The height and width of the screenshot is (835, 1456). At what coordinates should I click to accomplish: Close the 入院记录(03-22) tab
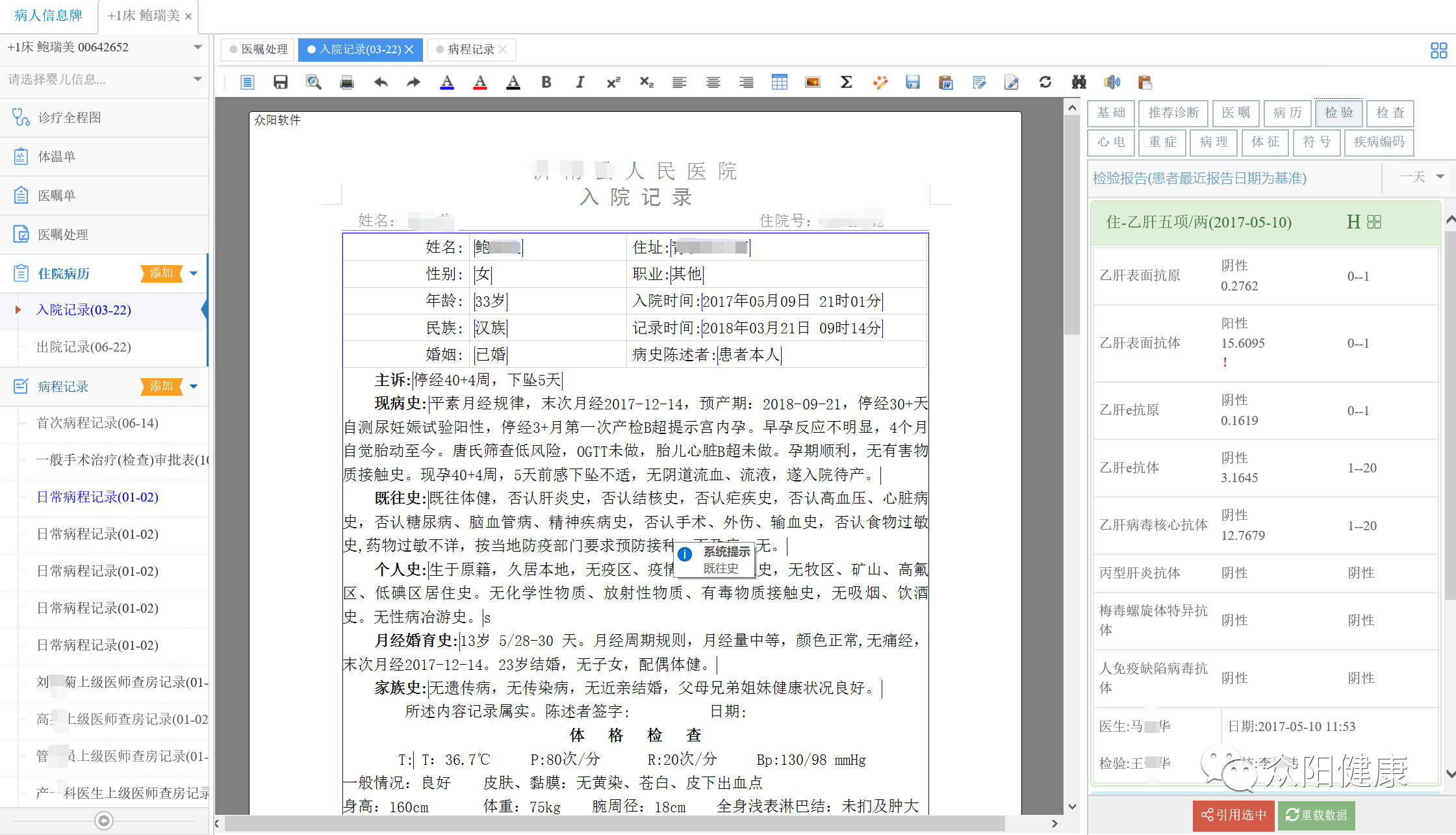click(409, 49)
